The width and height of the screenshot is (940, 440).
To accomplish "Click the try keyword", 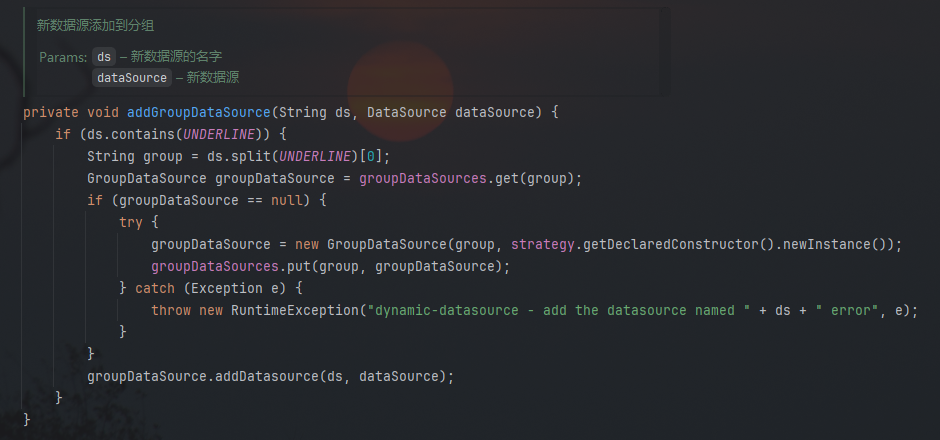I will (x=131, y=222).
